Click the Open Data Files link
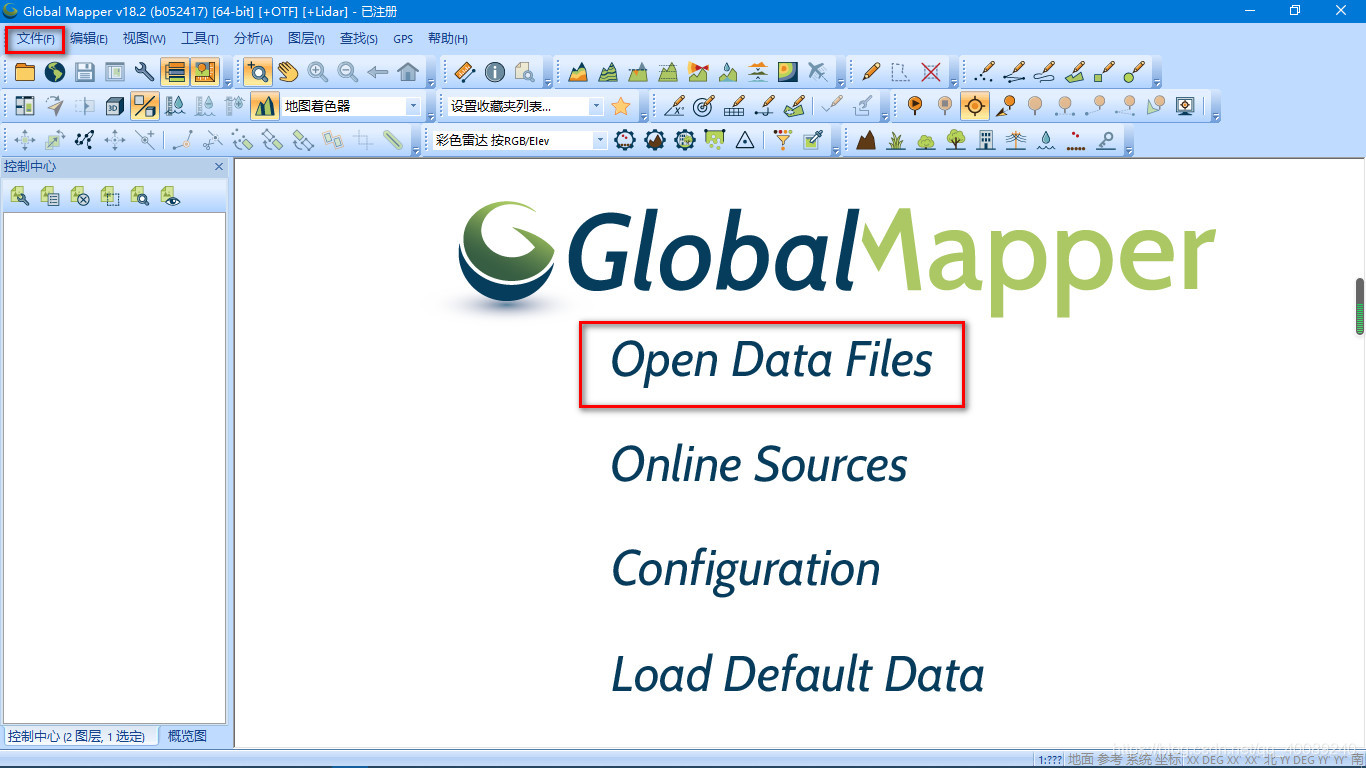The height and width of the screenshot is (768, 1366). click(x=772, y=360)
